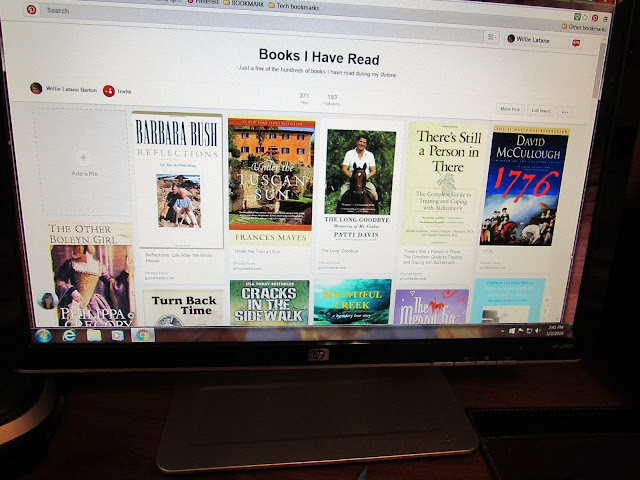Click 'The Long Goodbye' caption text
Viewport: 640px width, 480px height.
340,251
